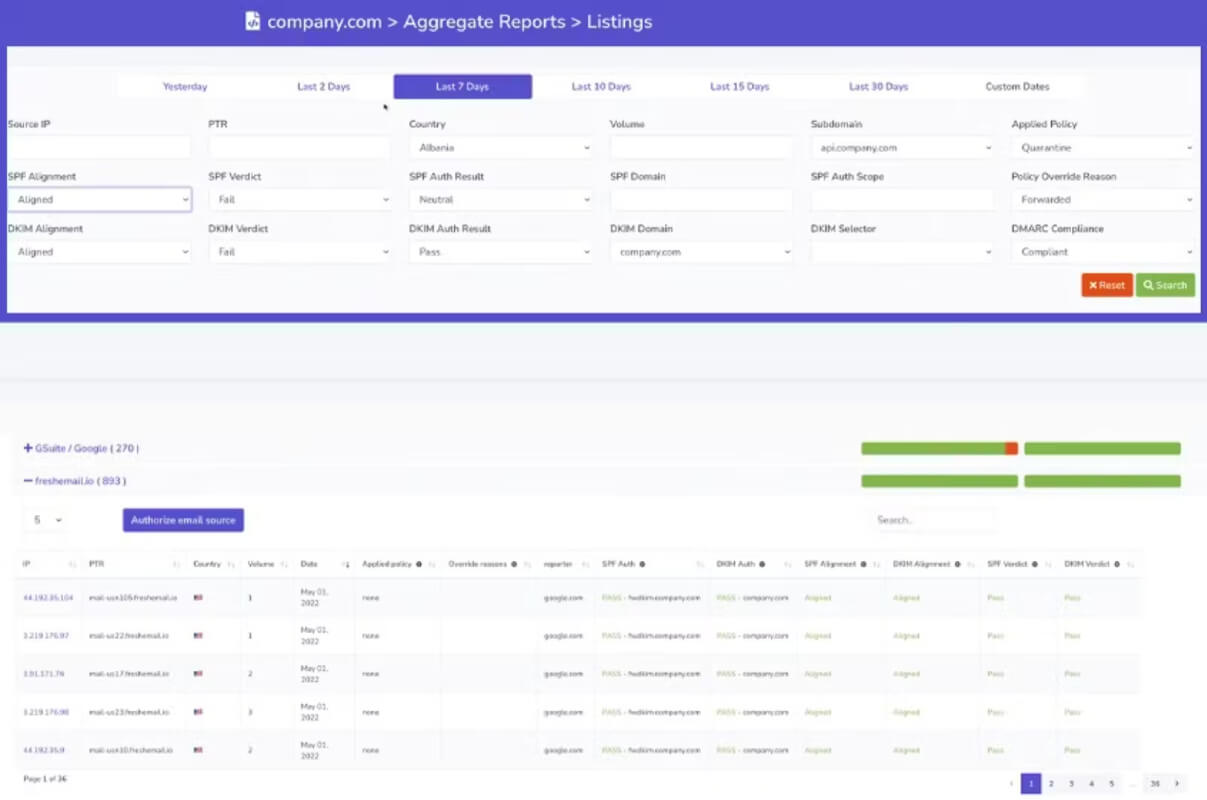Open Applied Policy dropdown showing Quarantine

1103,148
